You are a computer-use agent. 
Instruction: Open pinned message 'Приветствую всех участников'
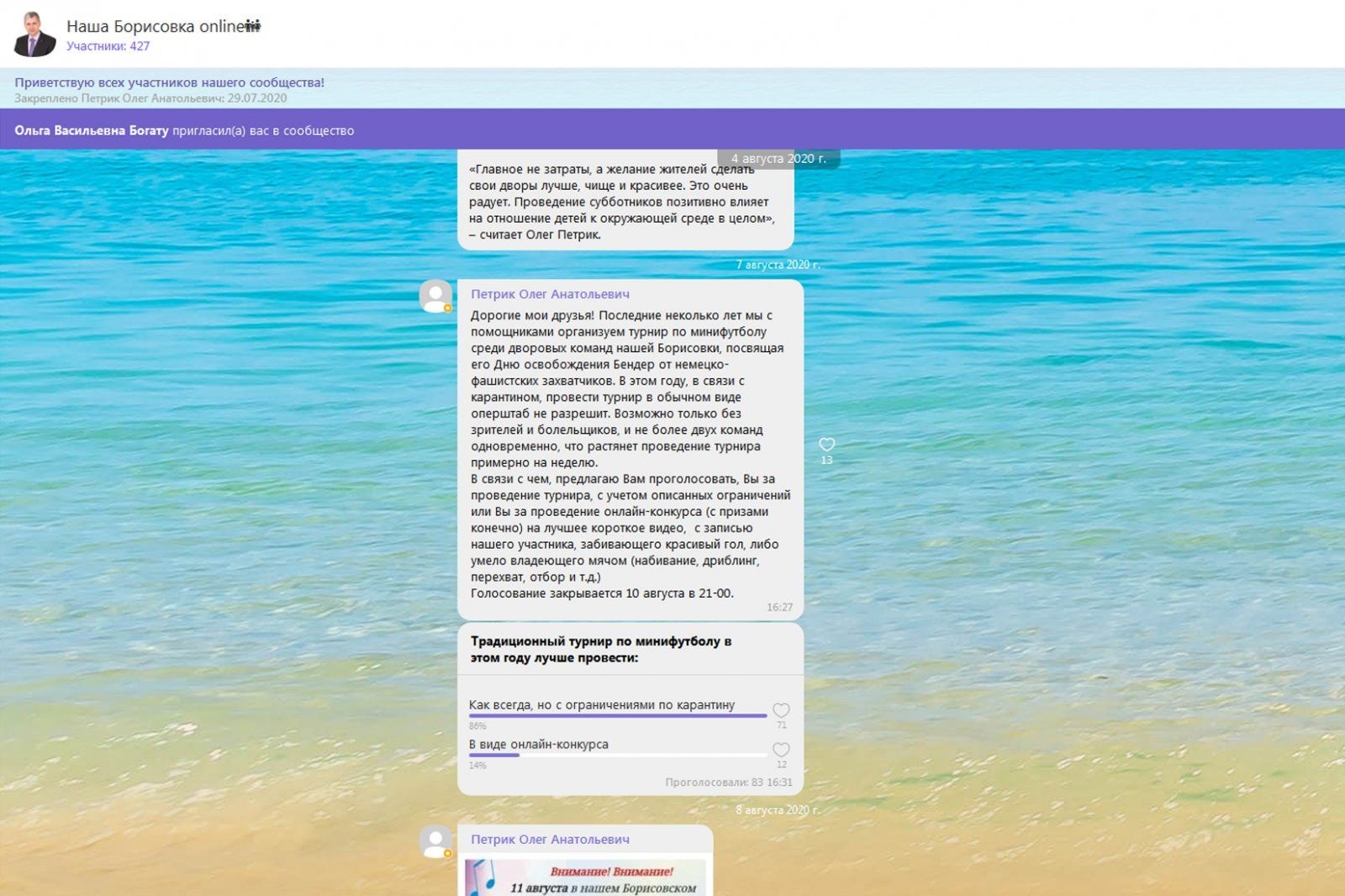169,82
